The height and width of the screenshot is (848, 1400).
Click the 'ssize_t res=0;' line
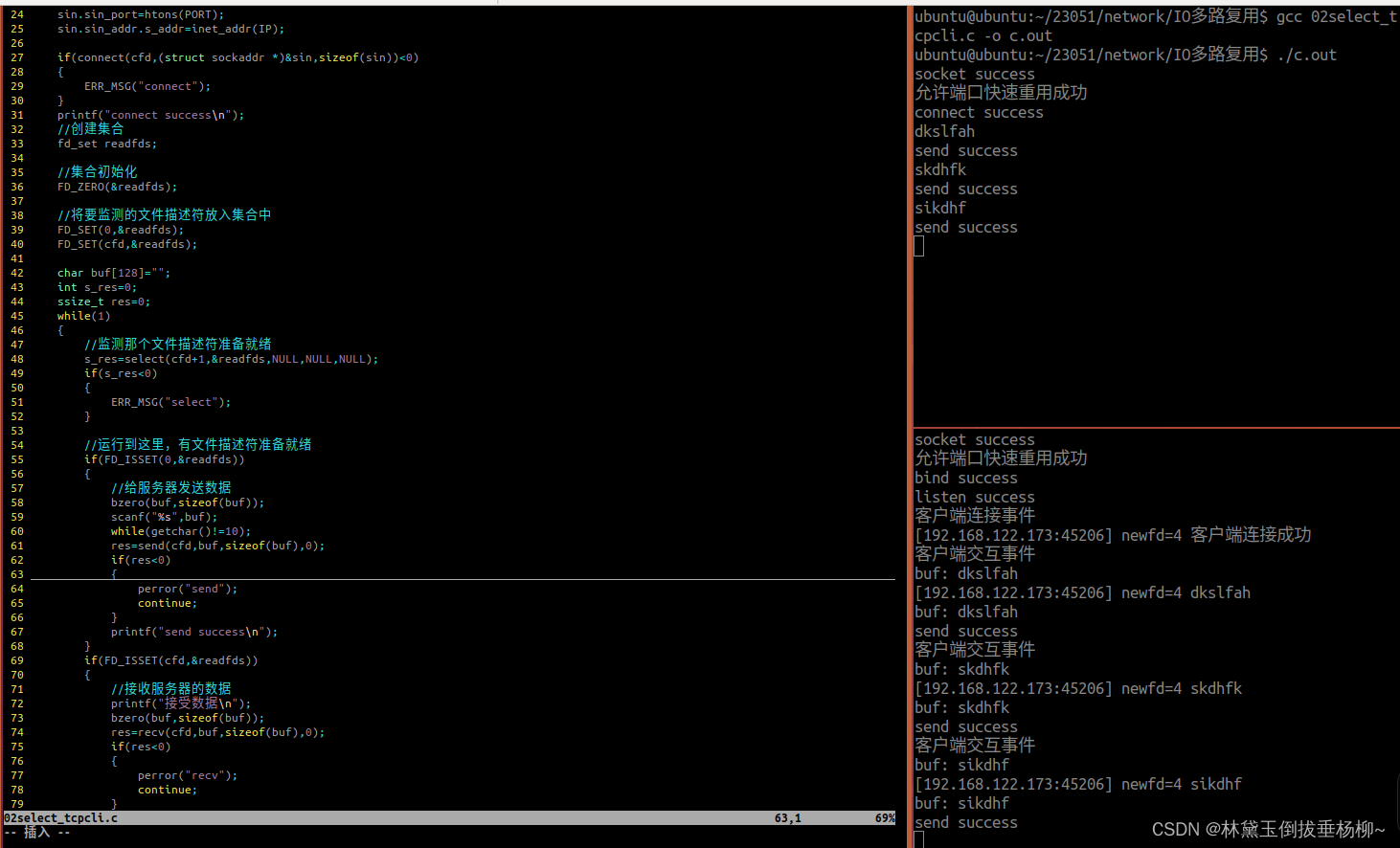[103, 301]
